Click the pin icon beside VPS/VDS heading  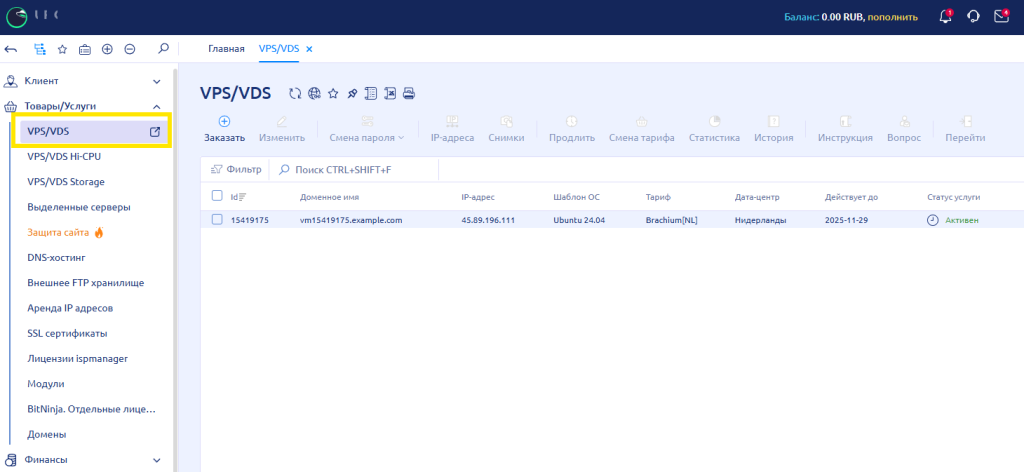(352, 94)
